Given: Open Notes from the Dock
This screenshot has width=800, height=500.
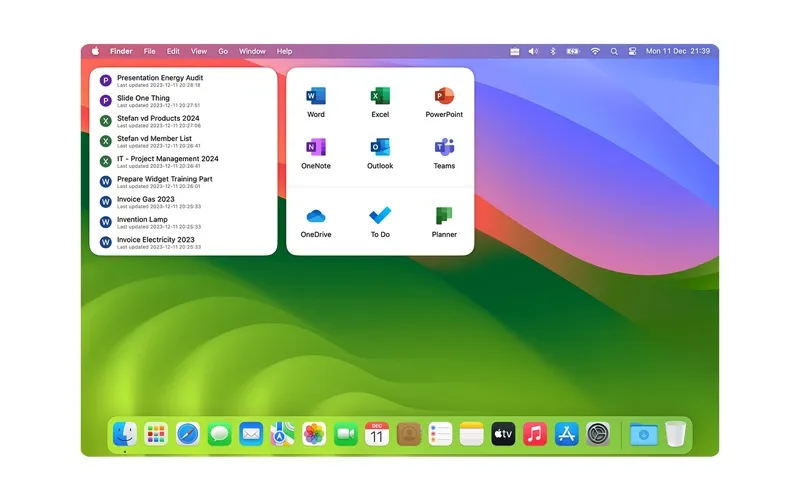Looking at the screenshot, I should coord(471,434).
